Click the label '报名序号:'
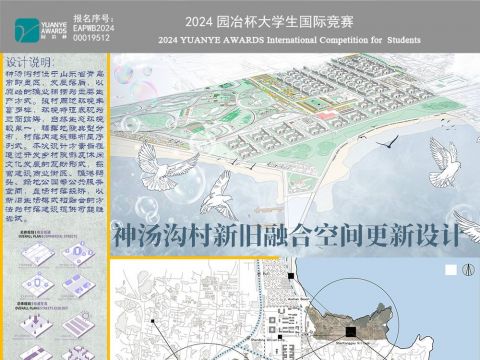 93,18
